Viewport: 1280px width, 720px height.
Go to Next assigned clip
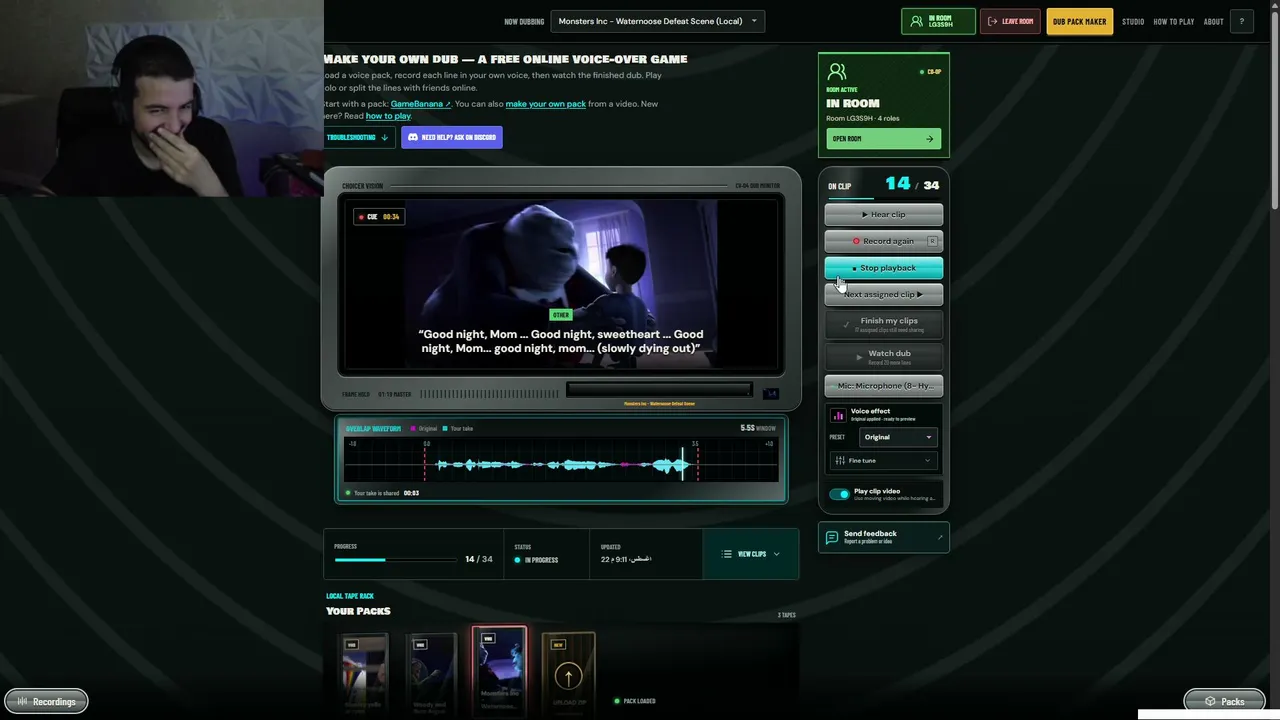click(884, 295)
